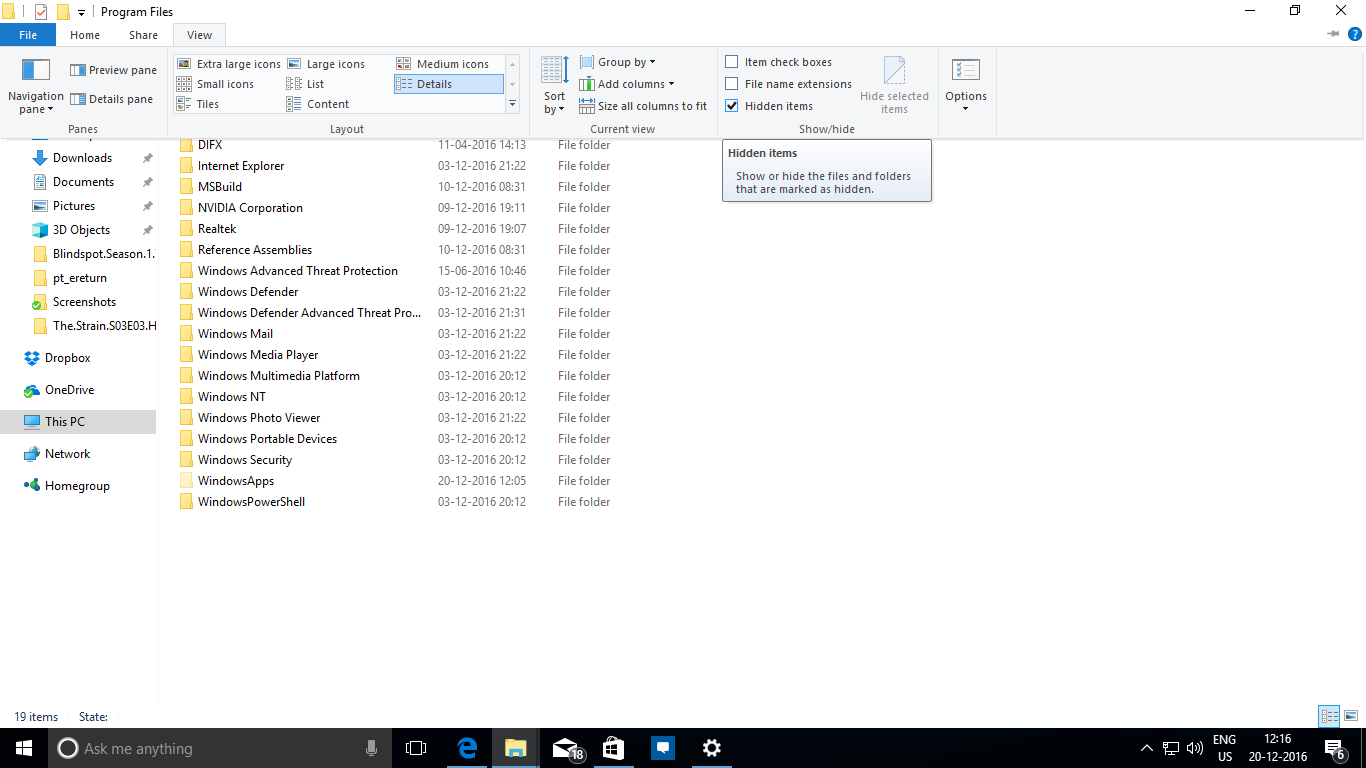Select the Windows Defender folder
The height and width of the screenshot is (768, 1366).
[x=248, y=292]
